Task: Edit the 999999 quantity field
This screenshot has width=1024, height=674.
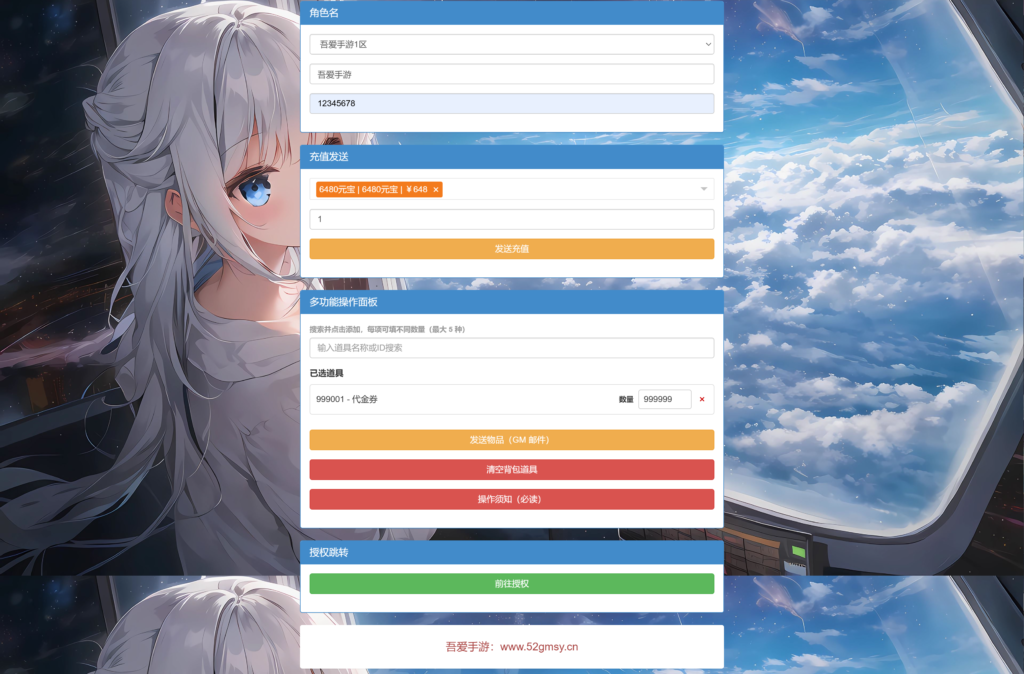Action: click(x=664, y=399)
